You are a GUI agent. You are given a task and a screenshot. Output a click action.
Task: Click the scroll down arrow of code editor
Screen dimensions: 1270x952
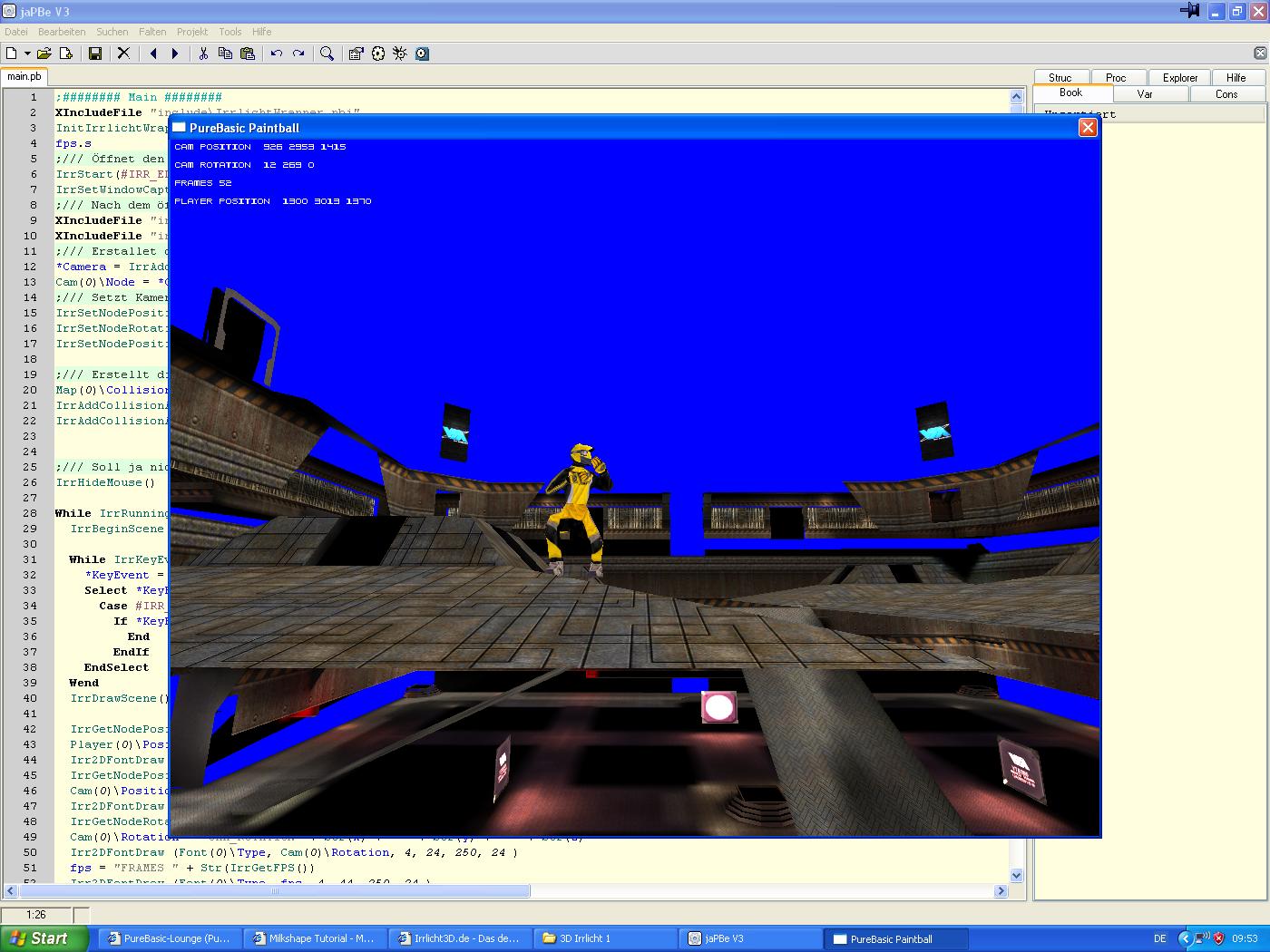[1016, 875]
